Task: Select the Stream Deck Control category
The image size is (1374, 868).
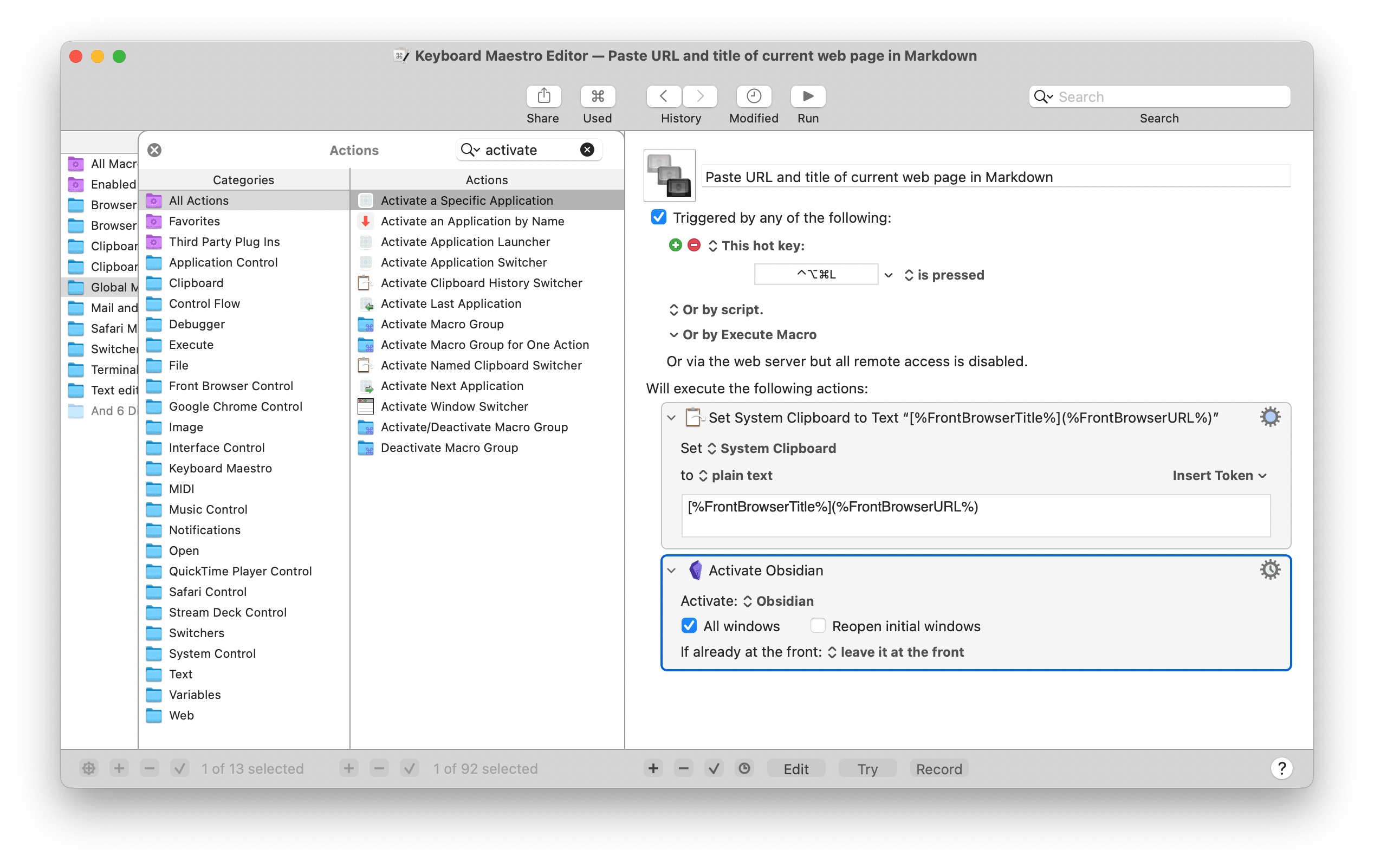Action: click(x=244, y=612)
